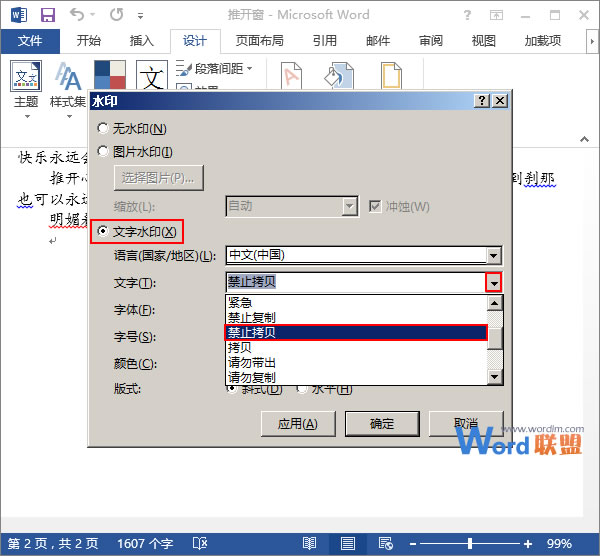The width and height of the screenshot is (600, 556).
Task: Click the Word application icon in title bar
Action: coord(19,15)
